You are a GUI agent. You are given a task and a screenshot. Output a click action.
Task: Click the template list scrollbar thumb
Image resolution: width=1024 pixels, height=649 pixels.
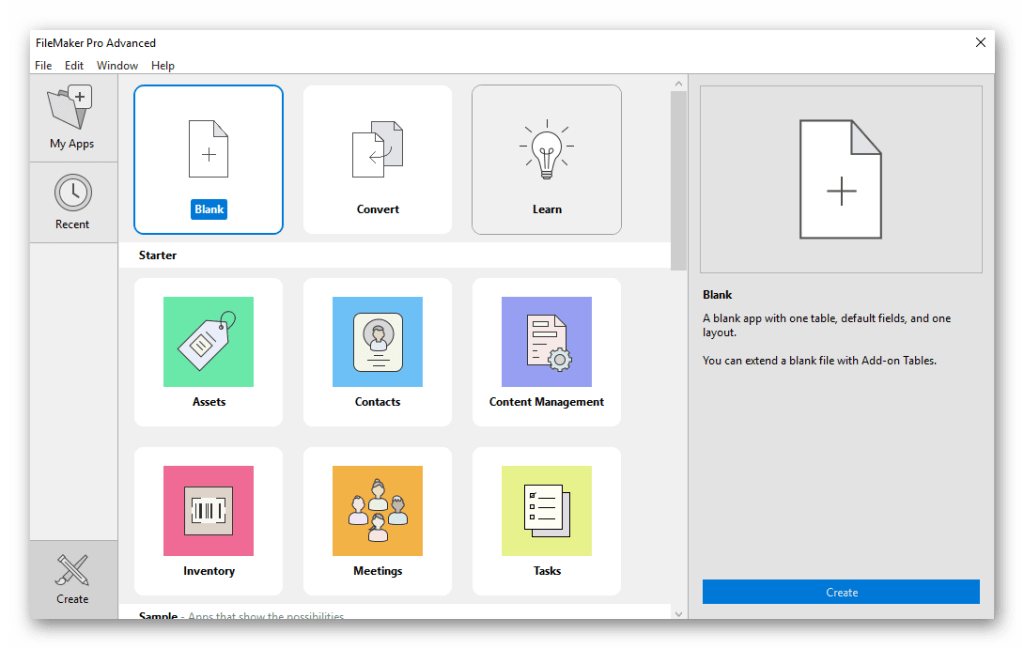679,180
